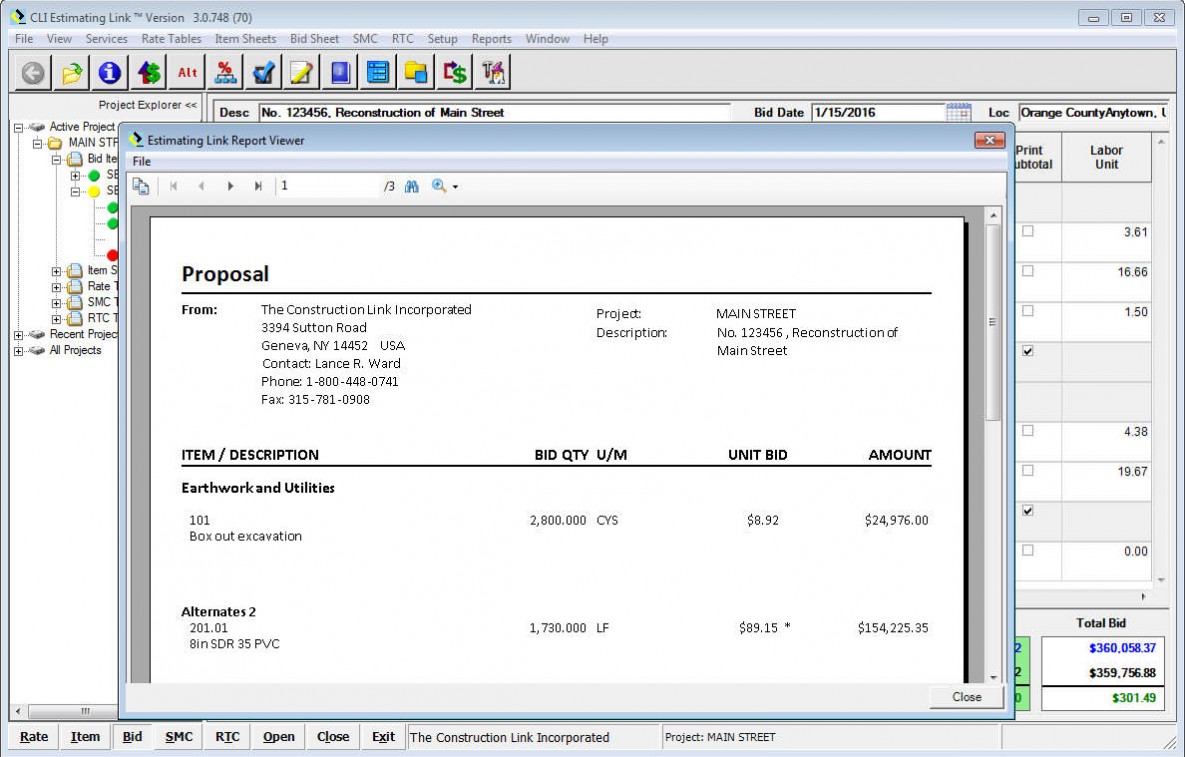Screen dimensions: 1185x757
Task: Click the magnifier zoom icon in Report Viewer
Action: [x=438, y=186]
